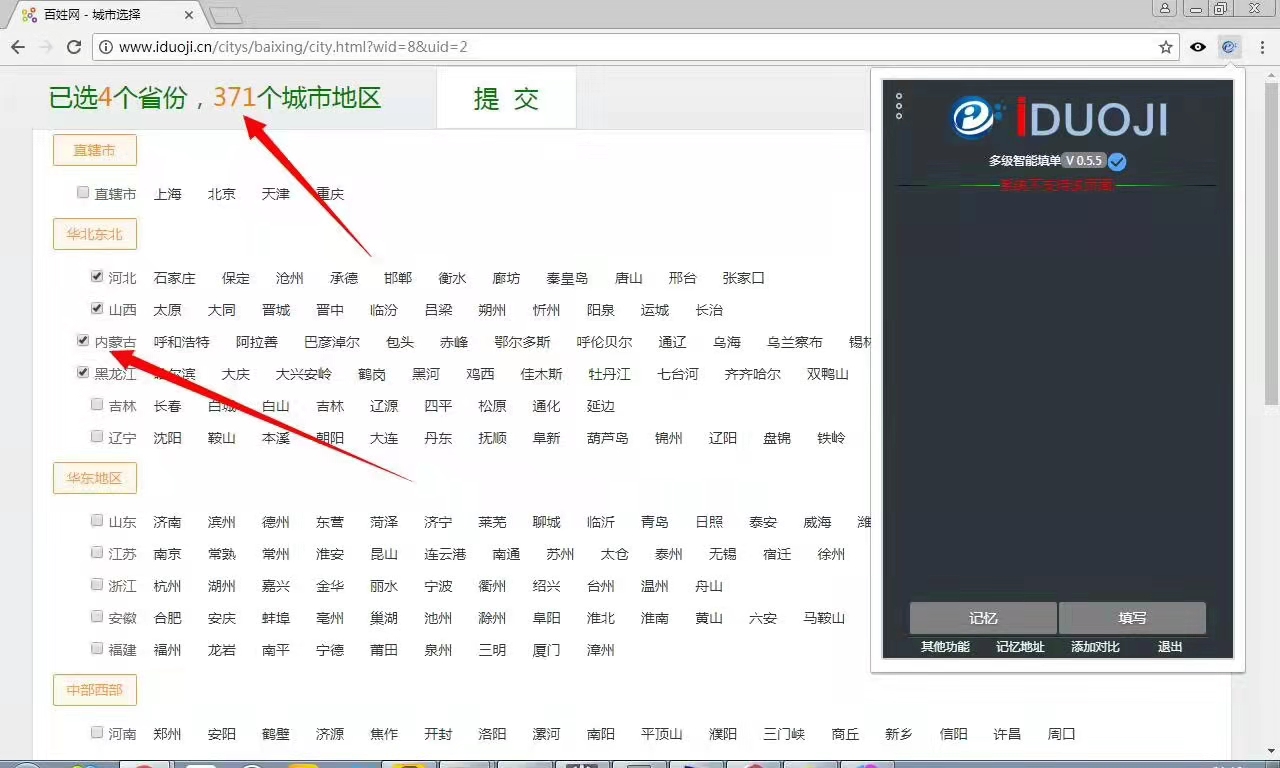Pick 张家口 in the 河北 row
The height and width of the screenshot is (768, 1280).
(744, 278)
